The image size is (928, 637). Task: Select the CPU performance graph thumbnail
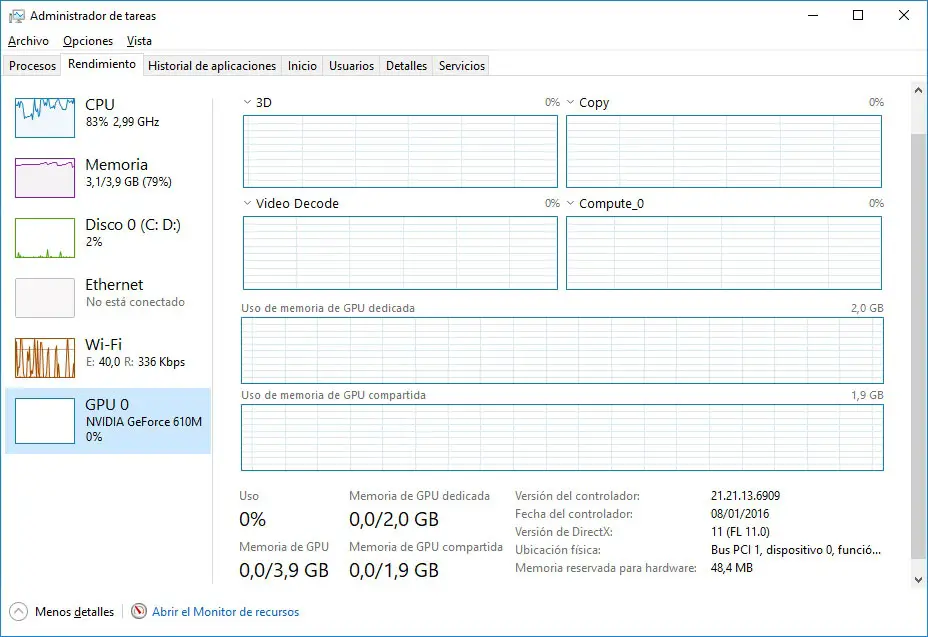coord(45,118)
